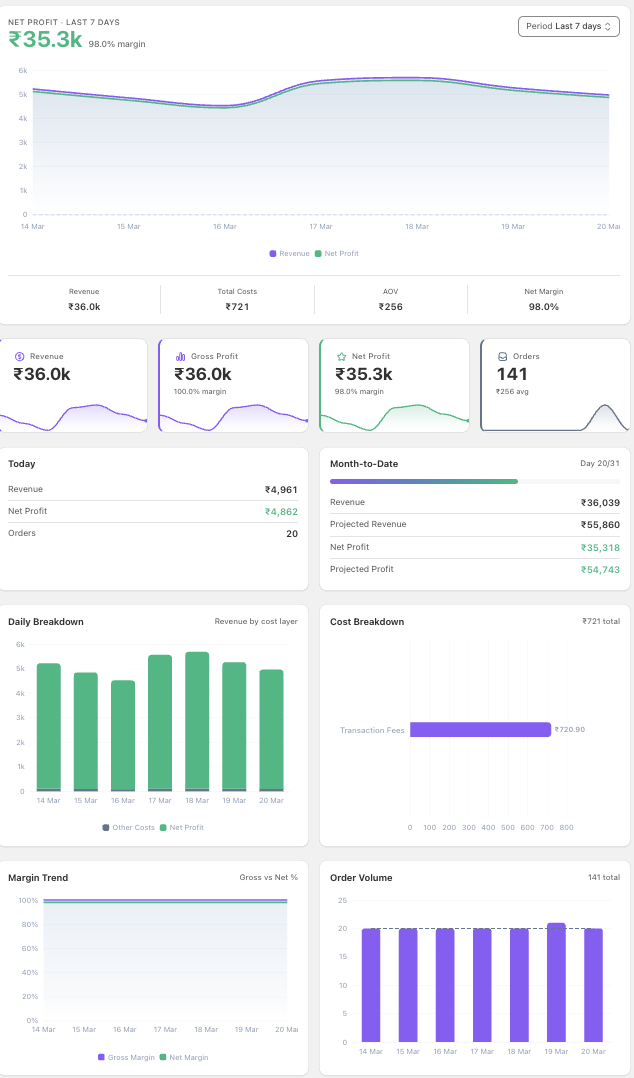Click the Day 20/31 label
The image size is (634, 1078).
point(600,463)
